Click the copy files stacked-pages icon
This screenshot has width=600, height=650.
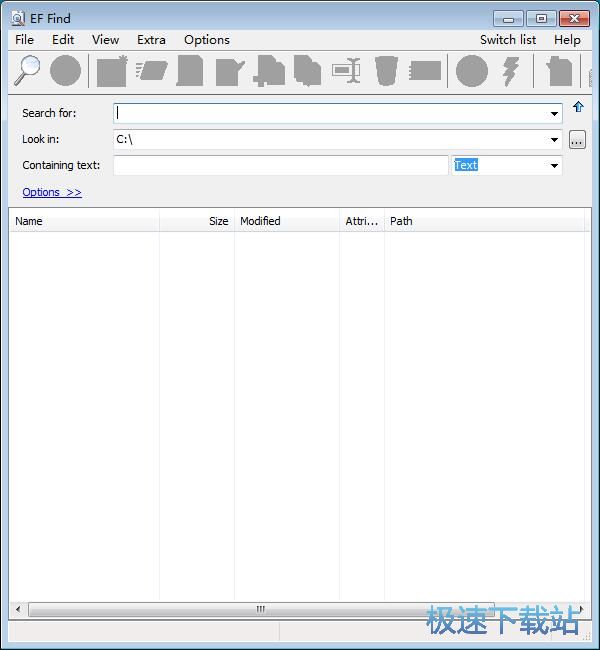(x=307, y=70)
